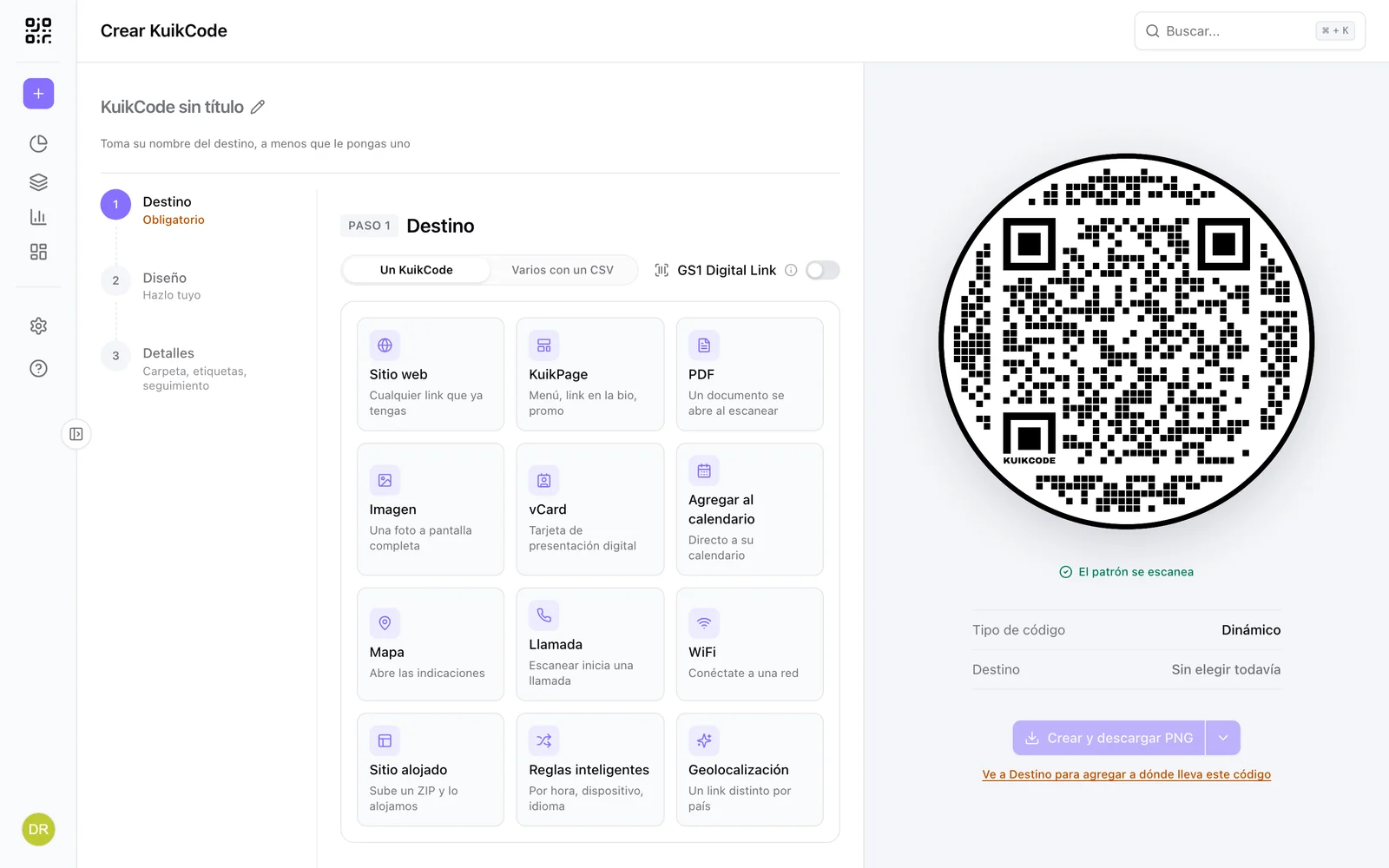Choose the Sitio alojado card

tap(431, 770)
